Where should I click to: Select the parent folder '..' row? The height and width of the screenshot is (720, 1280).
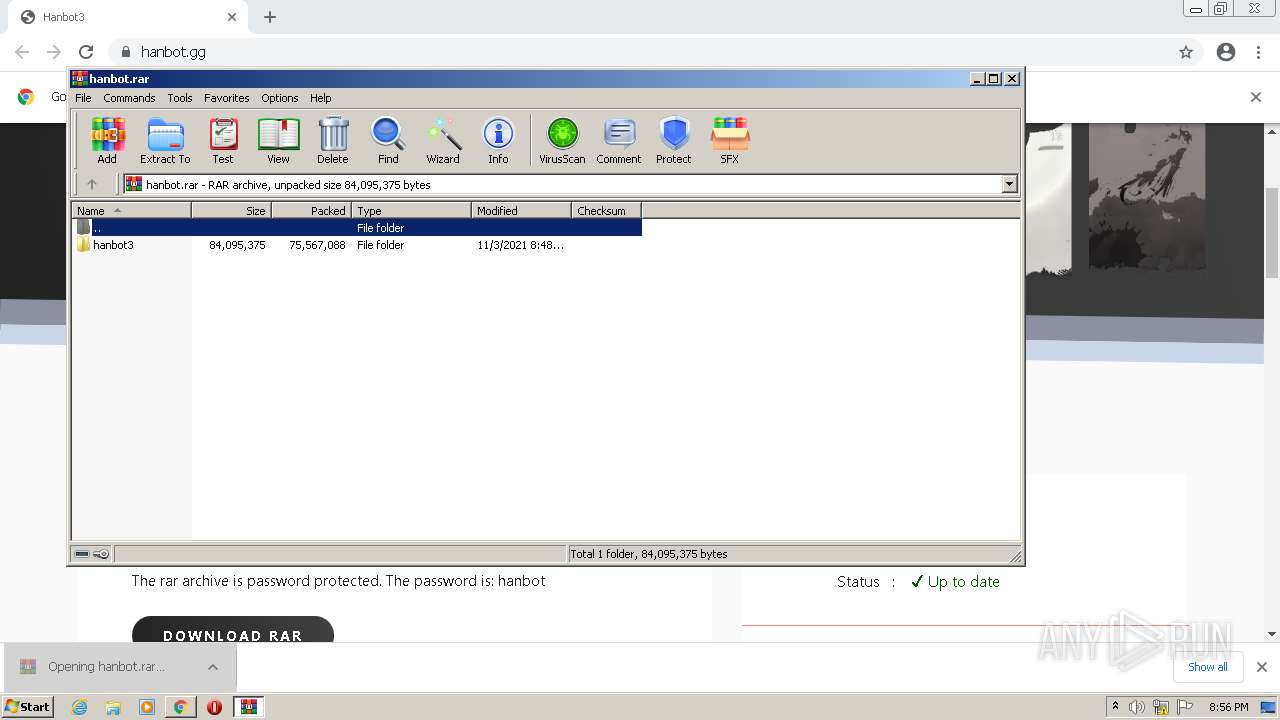click(357, 227)
